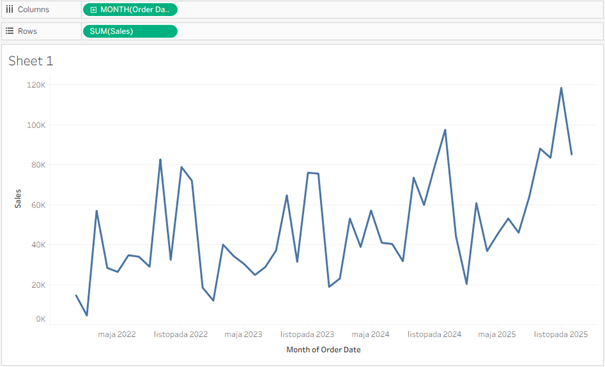
Task: Click the maja 2023 axis label
Action: [243, 334]
